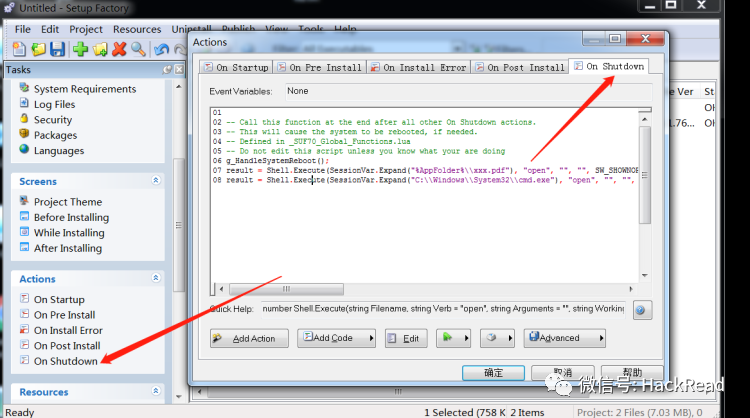Open the Resources menu

pyautogui.click(x=137, y=29)
